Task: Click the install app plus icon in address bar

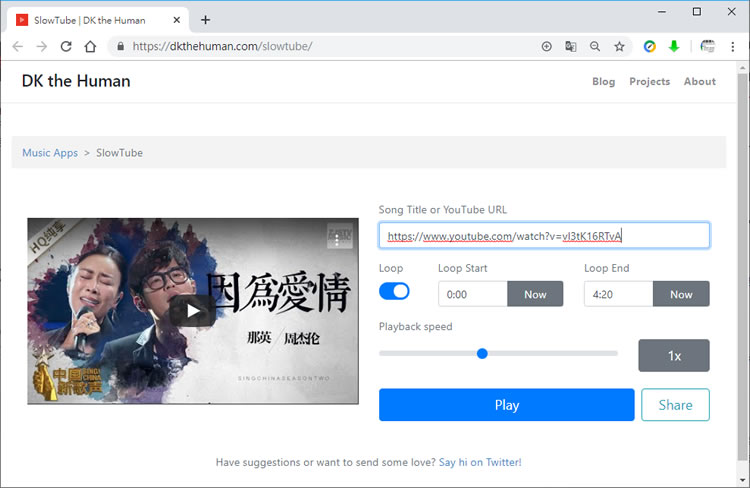Action: click(546, 46)
